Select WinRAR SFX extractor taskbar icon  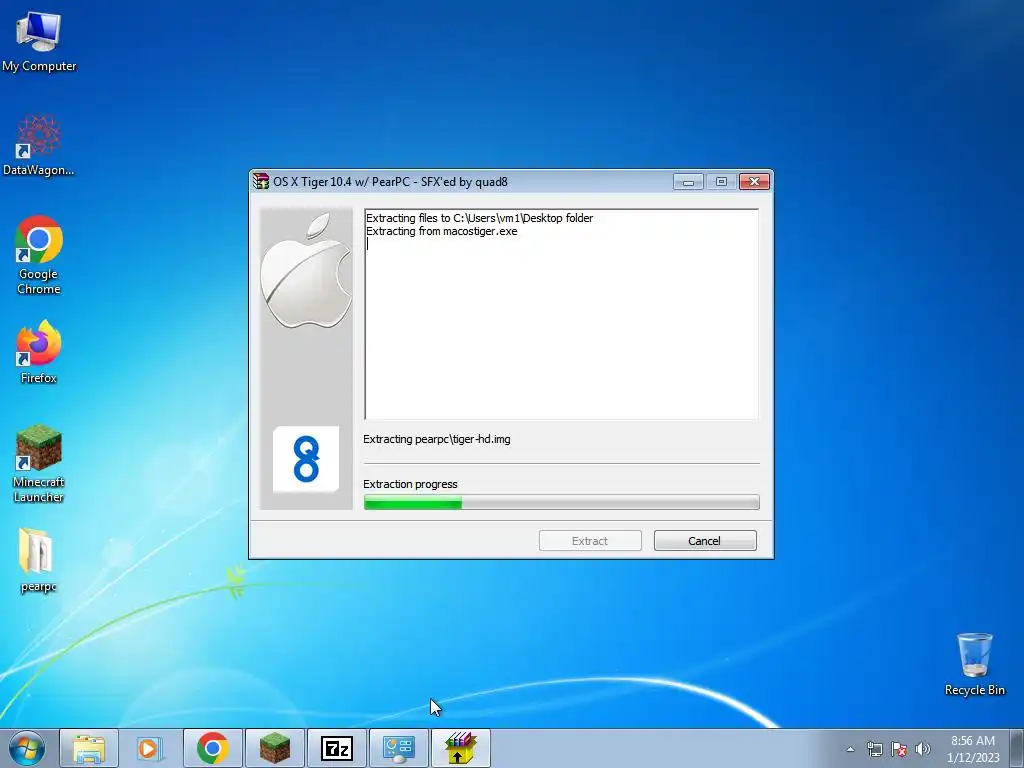click(460, 748)
